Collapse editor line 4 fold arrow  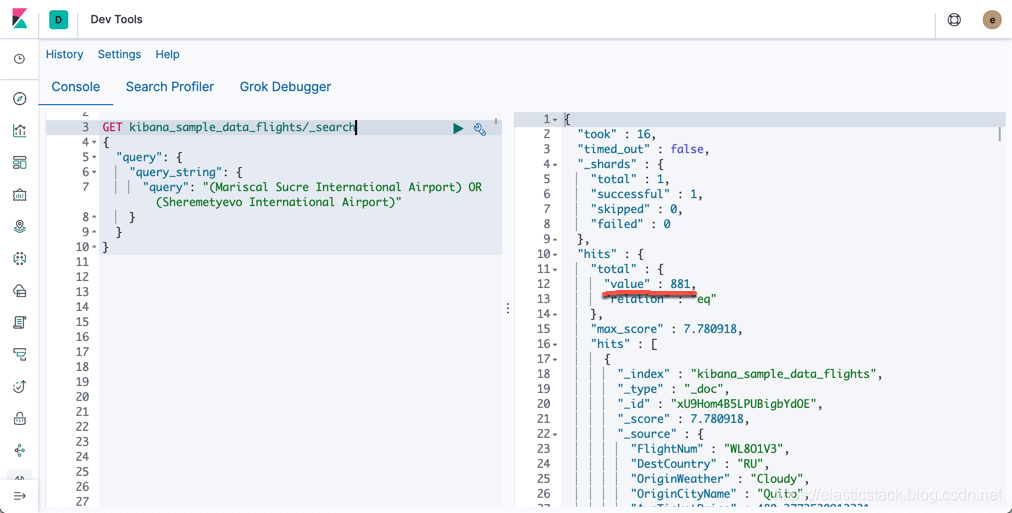(94, 143)
